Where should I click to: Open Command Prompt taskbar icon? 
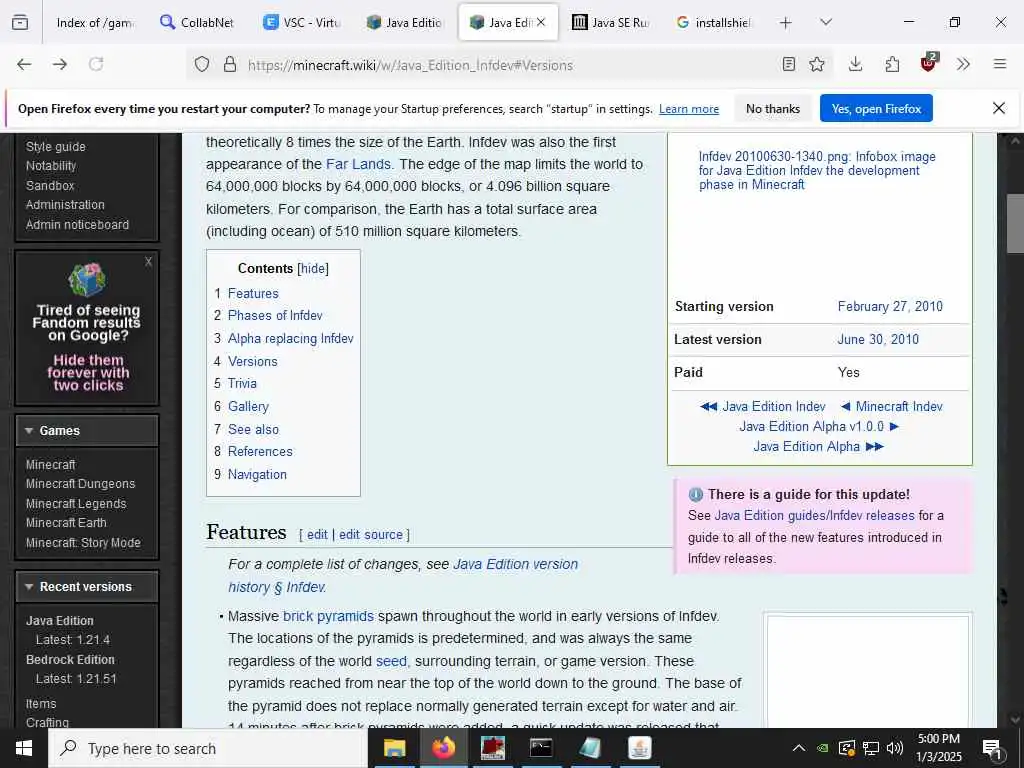pyautogui.click(x=541, y=748)
